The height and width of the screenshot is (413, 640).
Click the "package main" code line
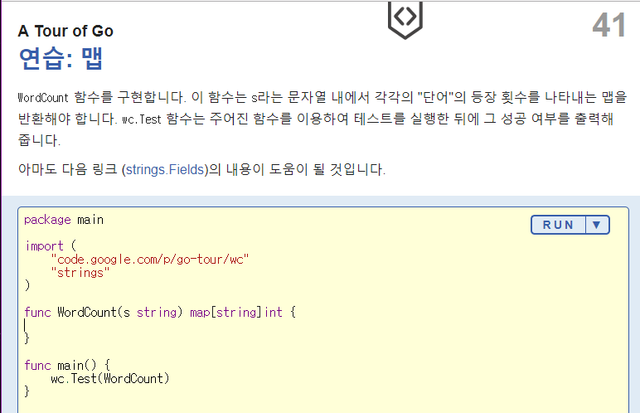[64, 220]
